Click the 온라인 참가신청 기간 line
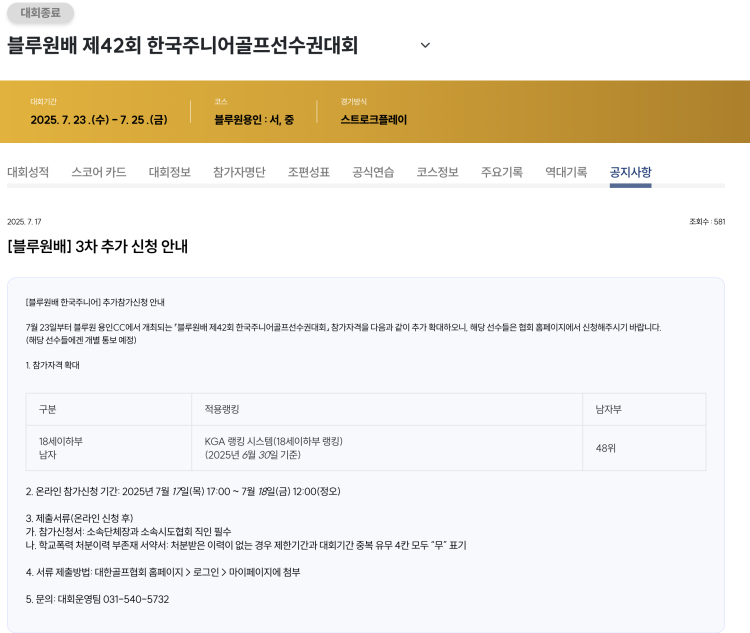 [183, 492]
